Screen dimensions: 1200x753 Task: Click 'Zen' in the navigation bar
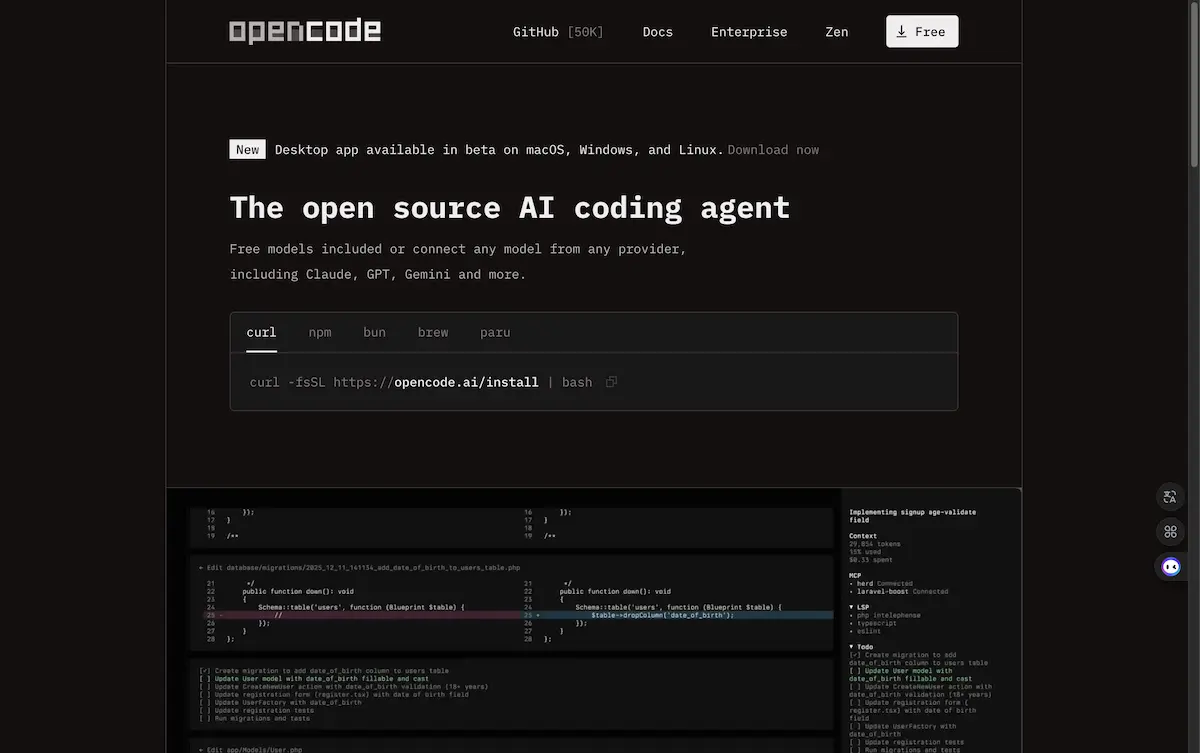click(838, 31)
